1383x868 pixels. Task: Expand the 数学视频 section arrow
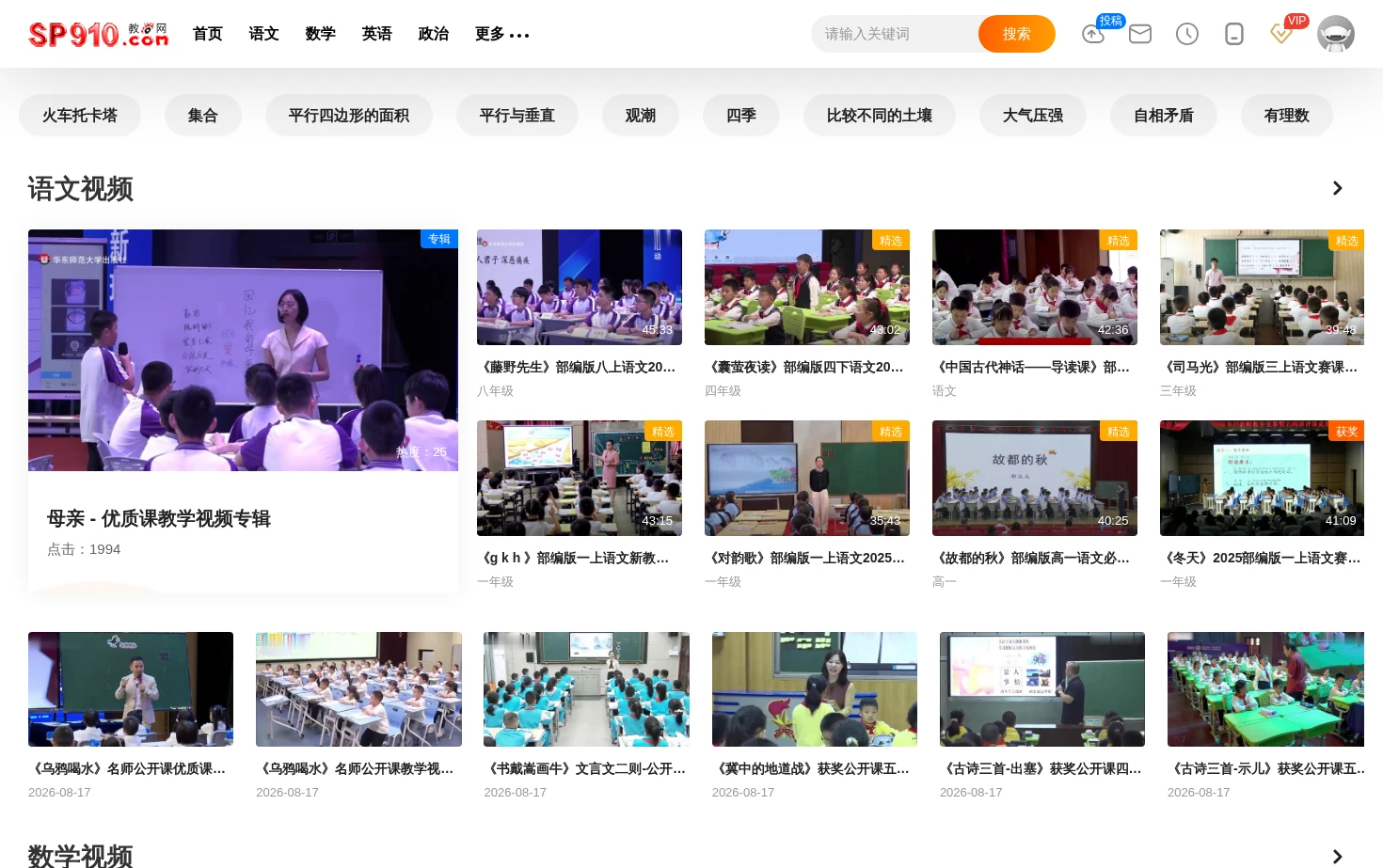point(1337,856)
